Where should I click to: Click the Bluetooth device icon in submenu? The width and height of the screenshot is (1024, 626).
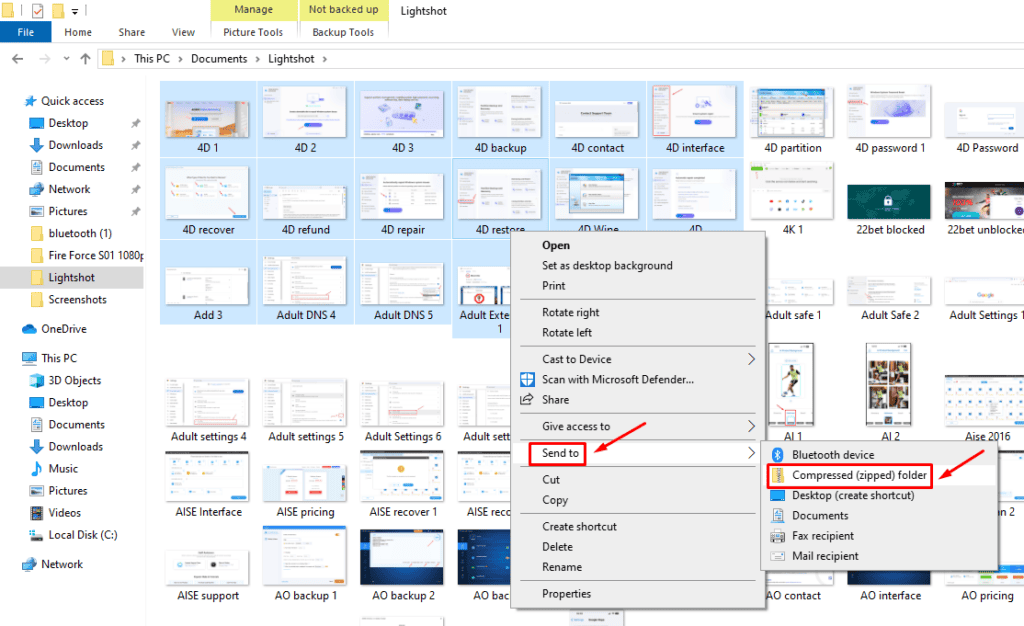778,455
